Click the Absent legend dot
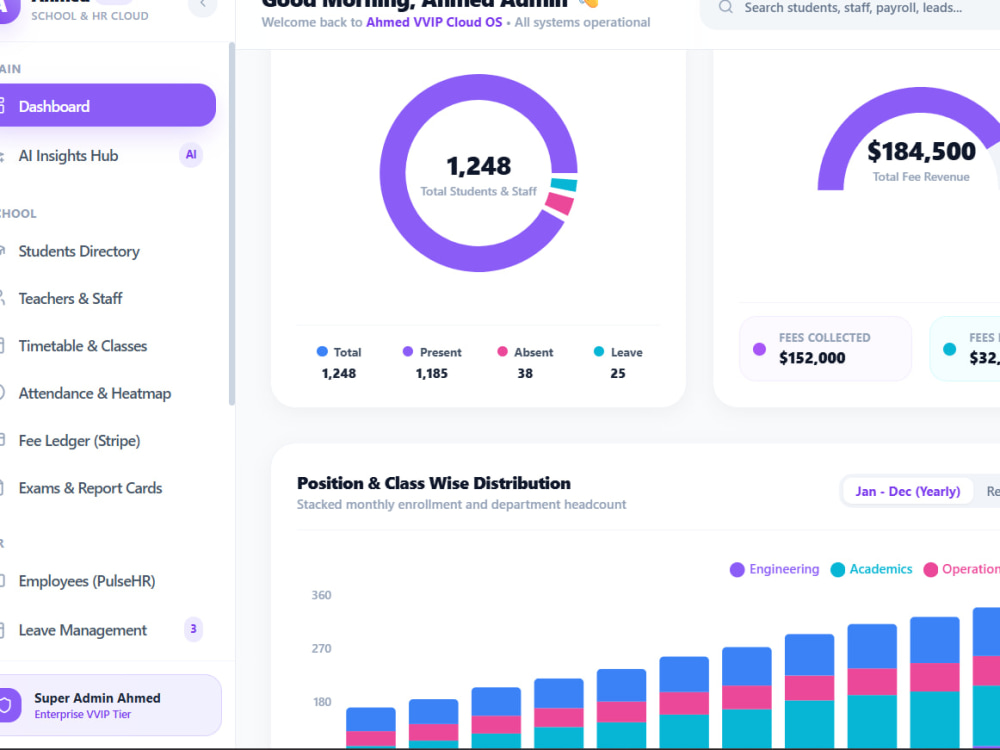The width and height of the screenshot is (1000, 750). pos(503,351)
